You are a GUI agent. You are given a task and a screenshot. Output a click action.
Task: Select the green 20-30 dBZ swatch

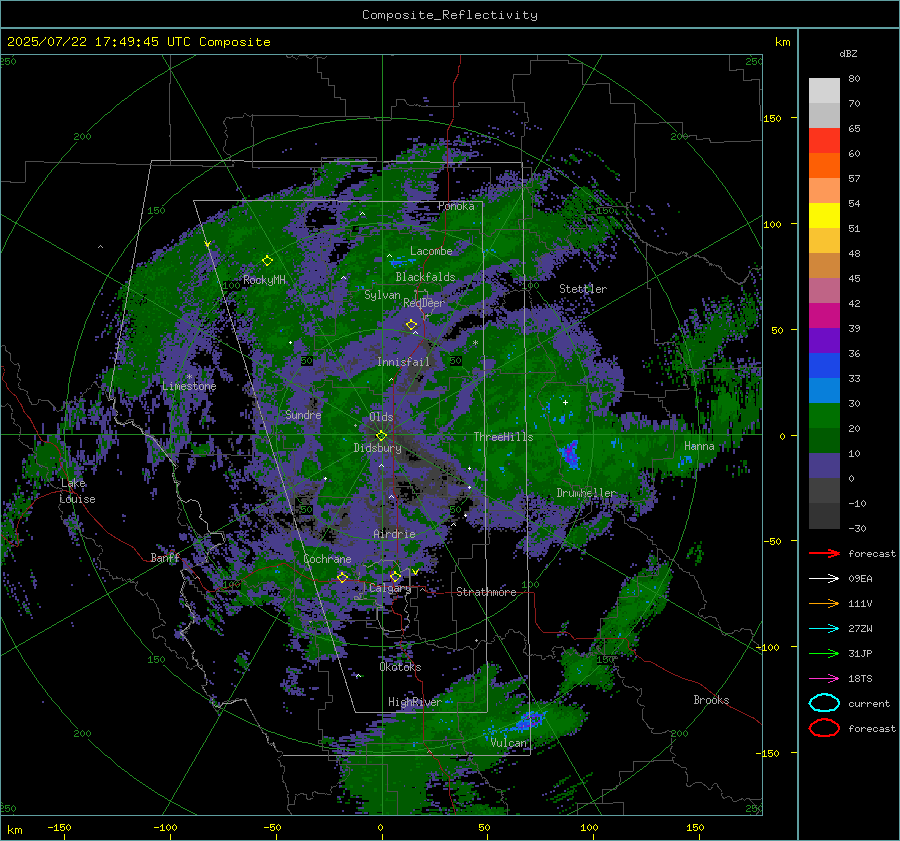pyautogui.click(x=824, y=415)
